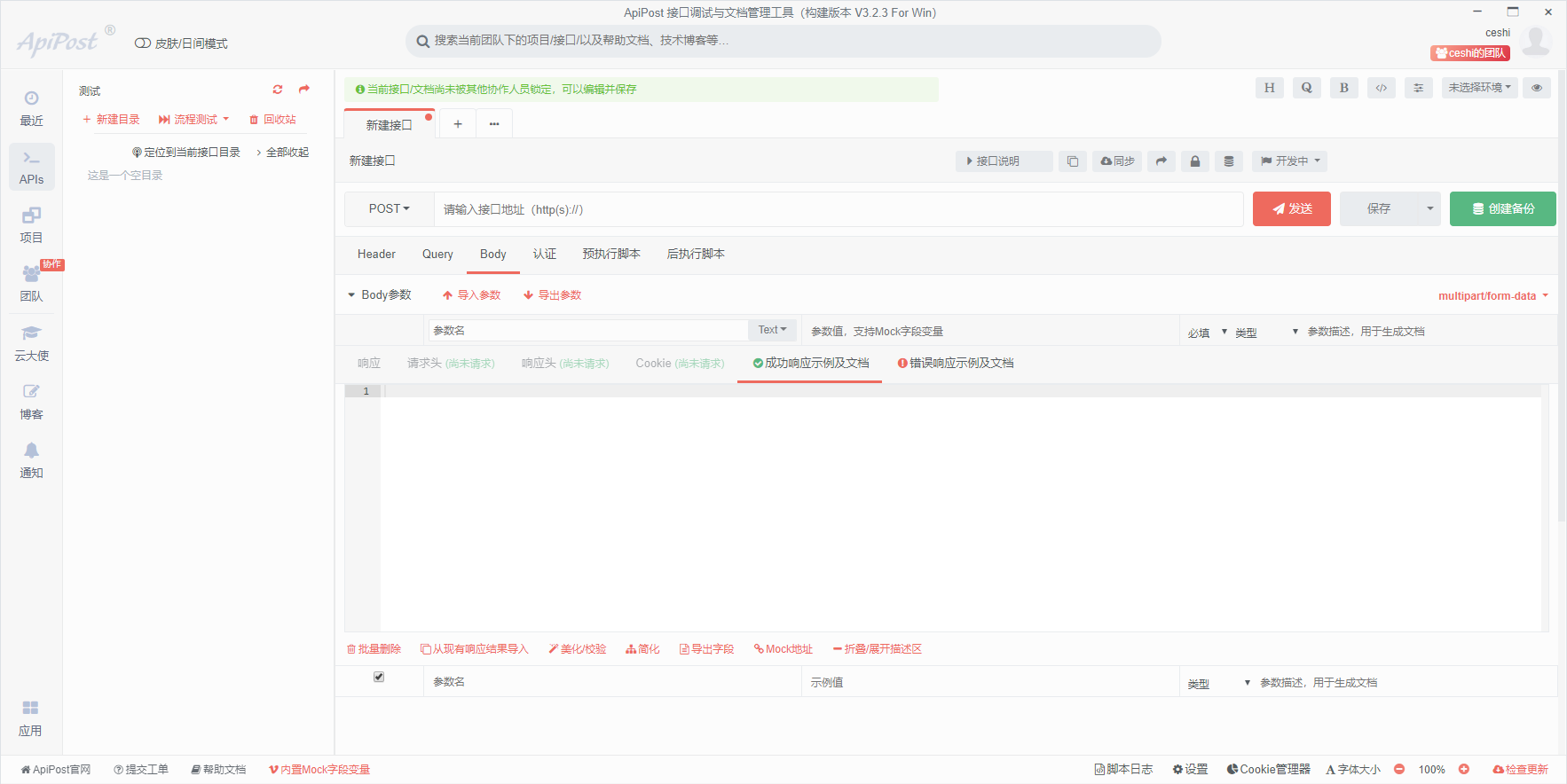Open the 云大使 sidebar icon
The image size is (1567, 784).
(31, 343)
